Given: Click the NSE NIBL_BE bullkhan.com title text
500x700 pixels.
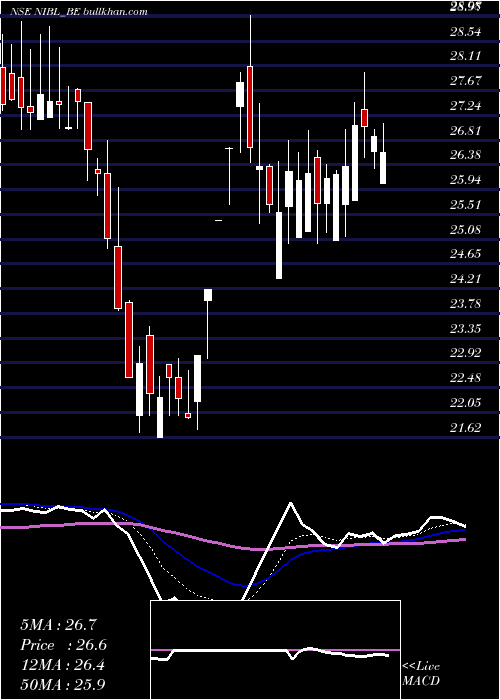Looking at the screenshot, I should point(81,12).
